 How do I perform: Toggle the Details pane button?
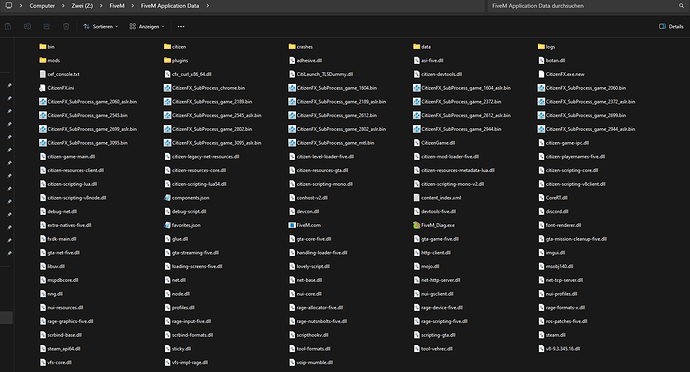tap(671, 26)
